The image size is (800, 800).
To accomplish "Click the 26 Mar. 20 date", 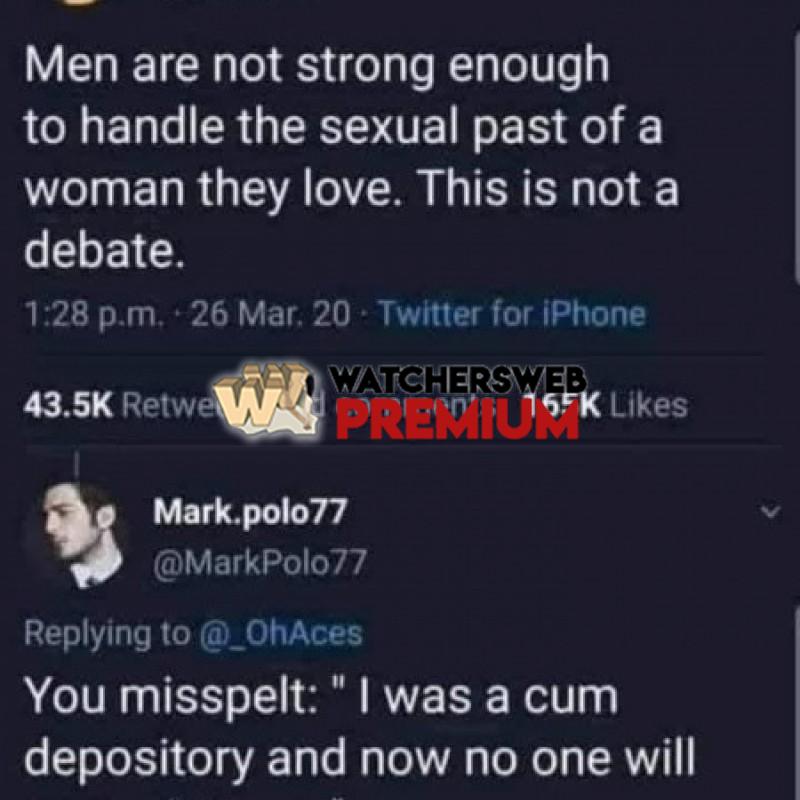I will pos(270,313).
